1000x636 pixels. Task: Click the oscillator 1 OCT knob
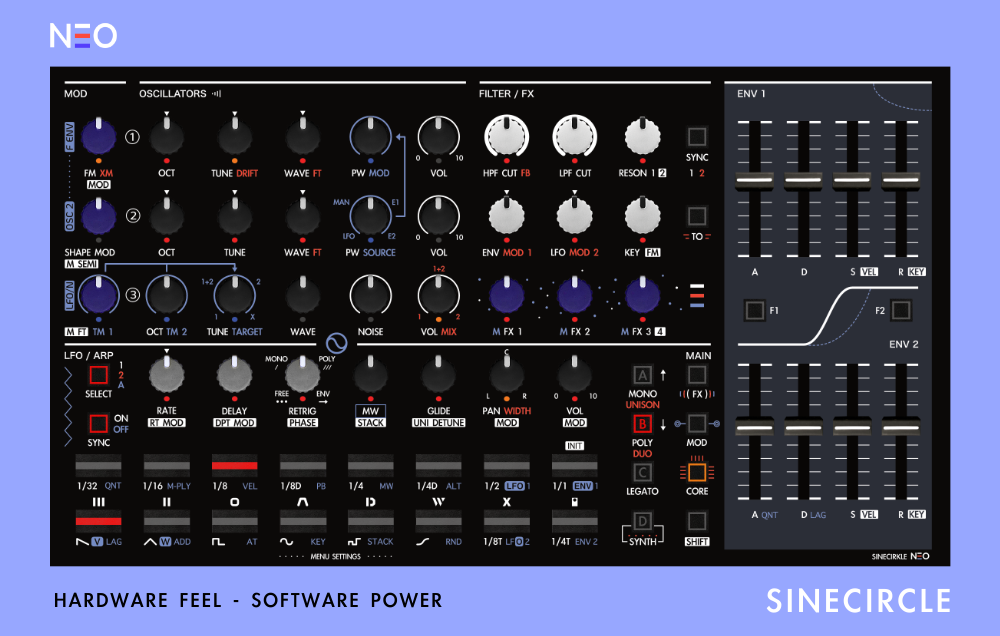(x=166, y=136)
